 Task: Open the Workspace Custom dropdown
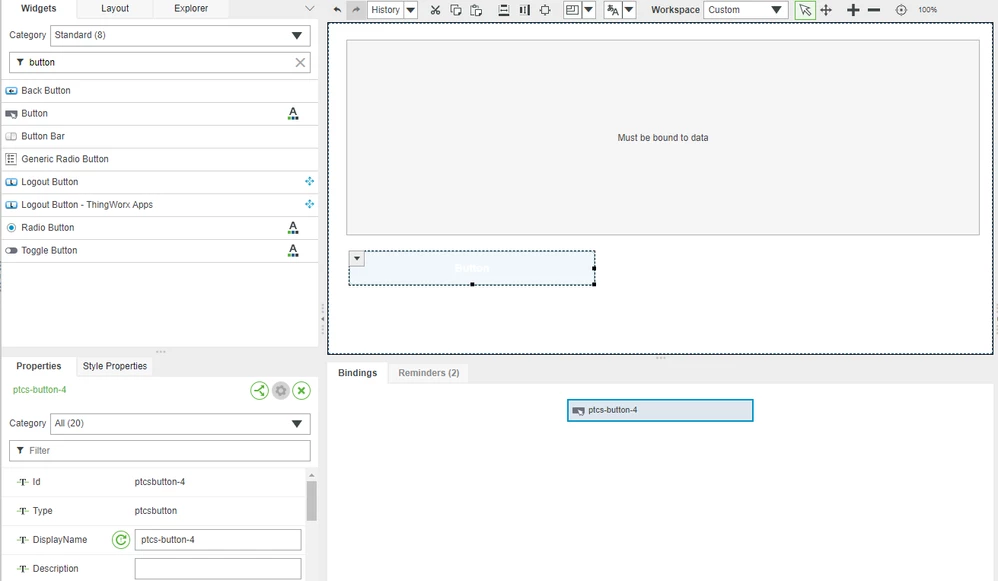[x=745, y=10]
